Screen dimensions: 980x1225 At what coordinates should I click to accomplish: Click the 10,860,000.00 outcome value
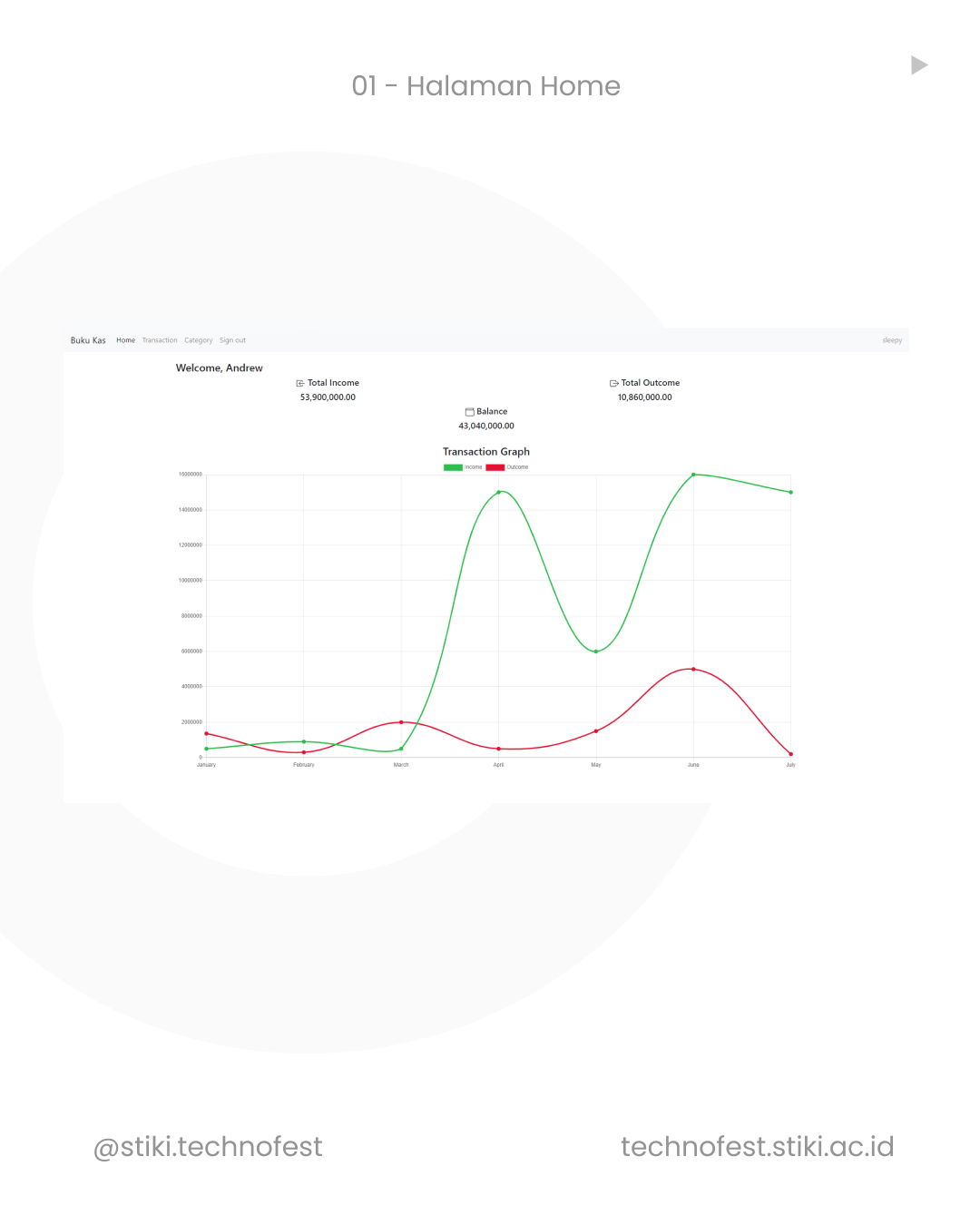click(645, 397)
